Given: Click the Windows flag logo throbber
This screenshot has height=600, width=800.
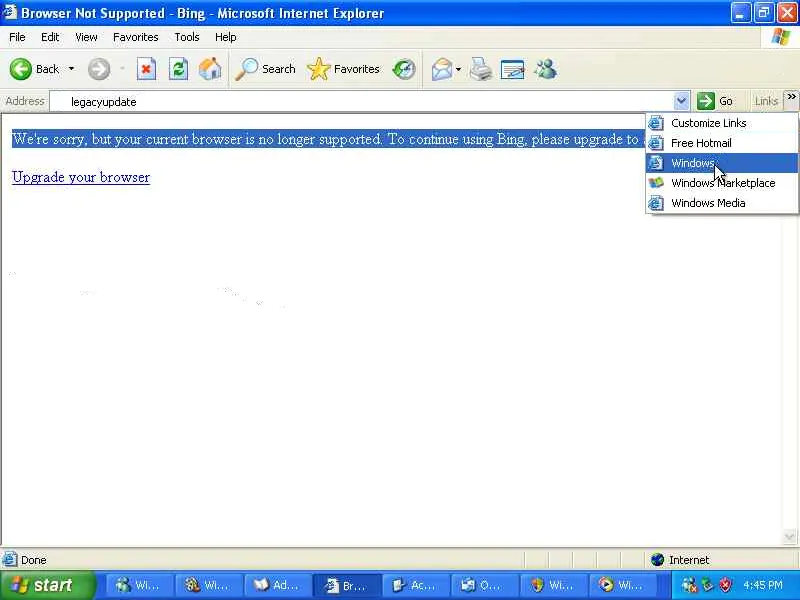Looking at the screenshot, I should tap(781, 37).
